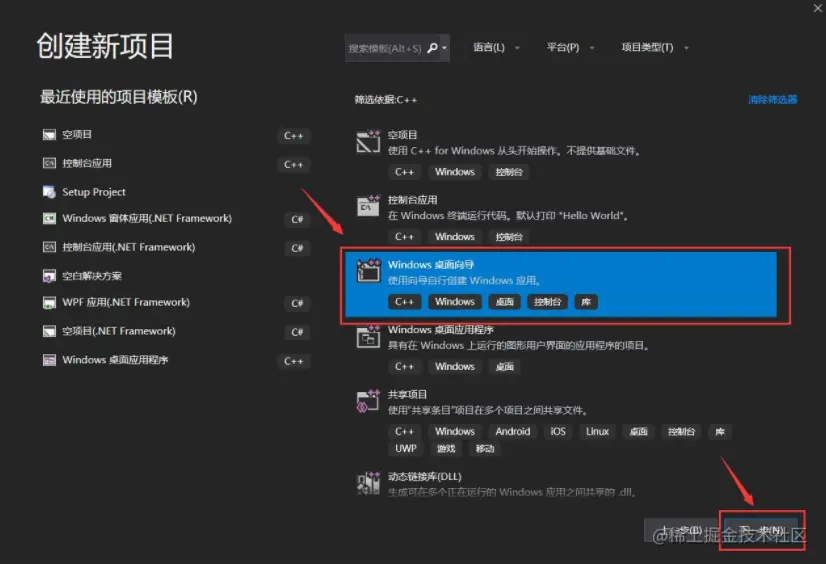Select 空项目 C++ in recent templates
This screenshot has width=826, height=564.
(176, 135)
